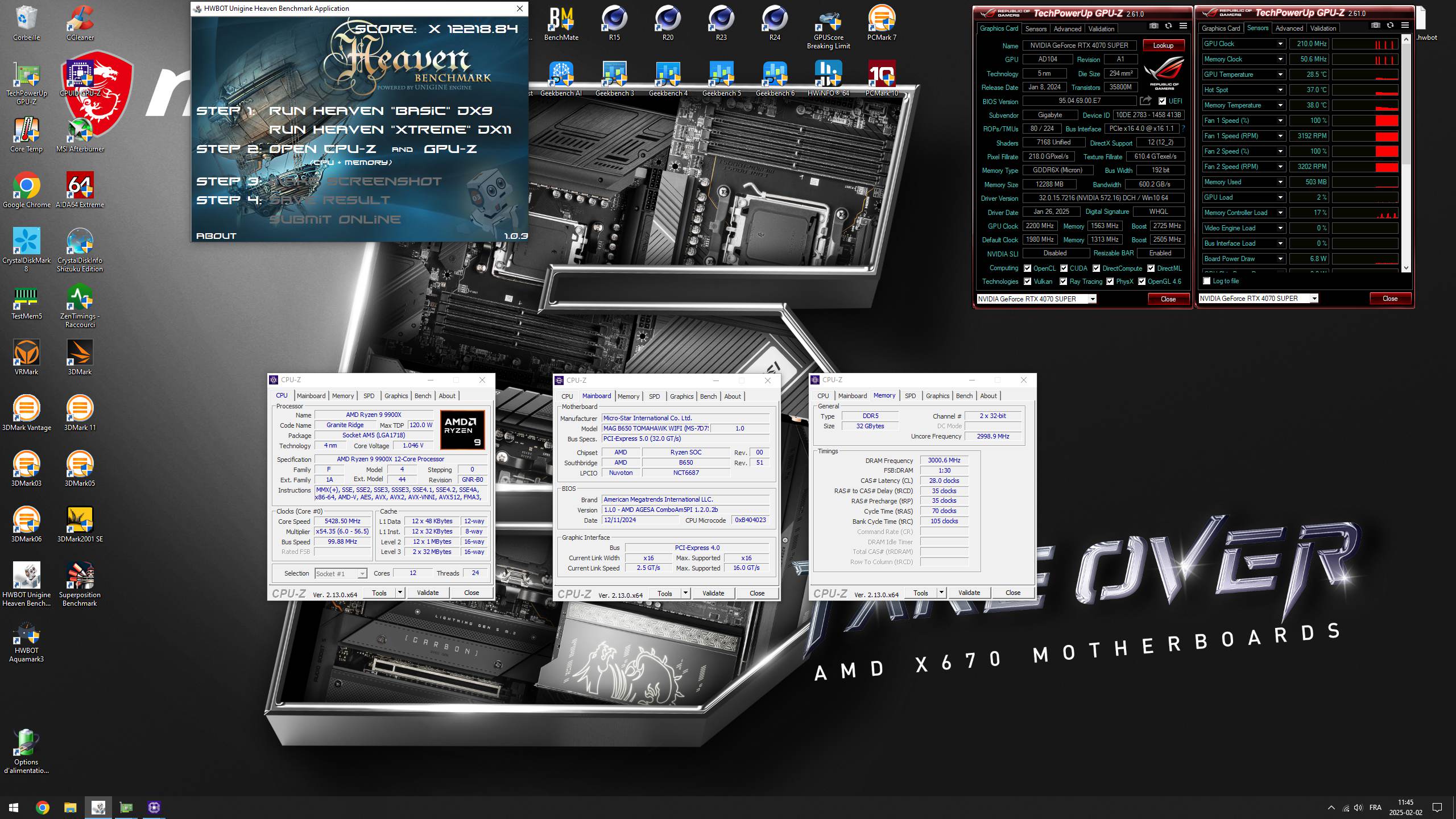The height and width of the screenshot is (819, 1456).
Task: Launch AIDA64 Extreme icon
Action: (x=80, y=191)
